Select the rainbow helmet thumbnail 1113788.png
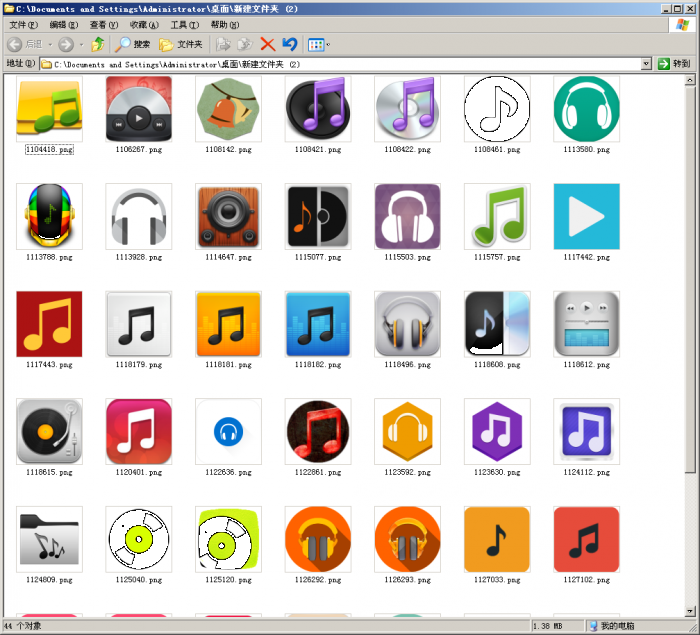The height and width of the screenshot is (635, 700). point(49,216)
